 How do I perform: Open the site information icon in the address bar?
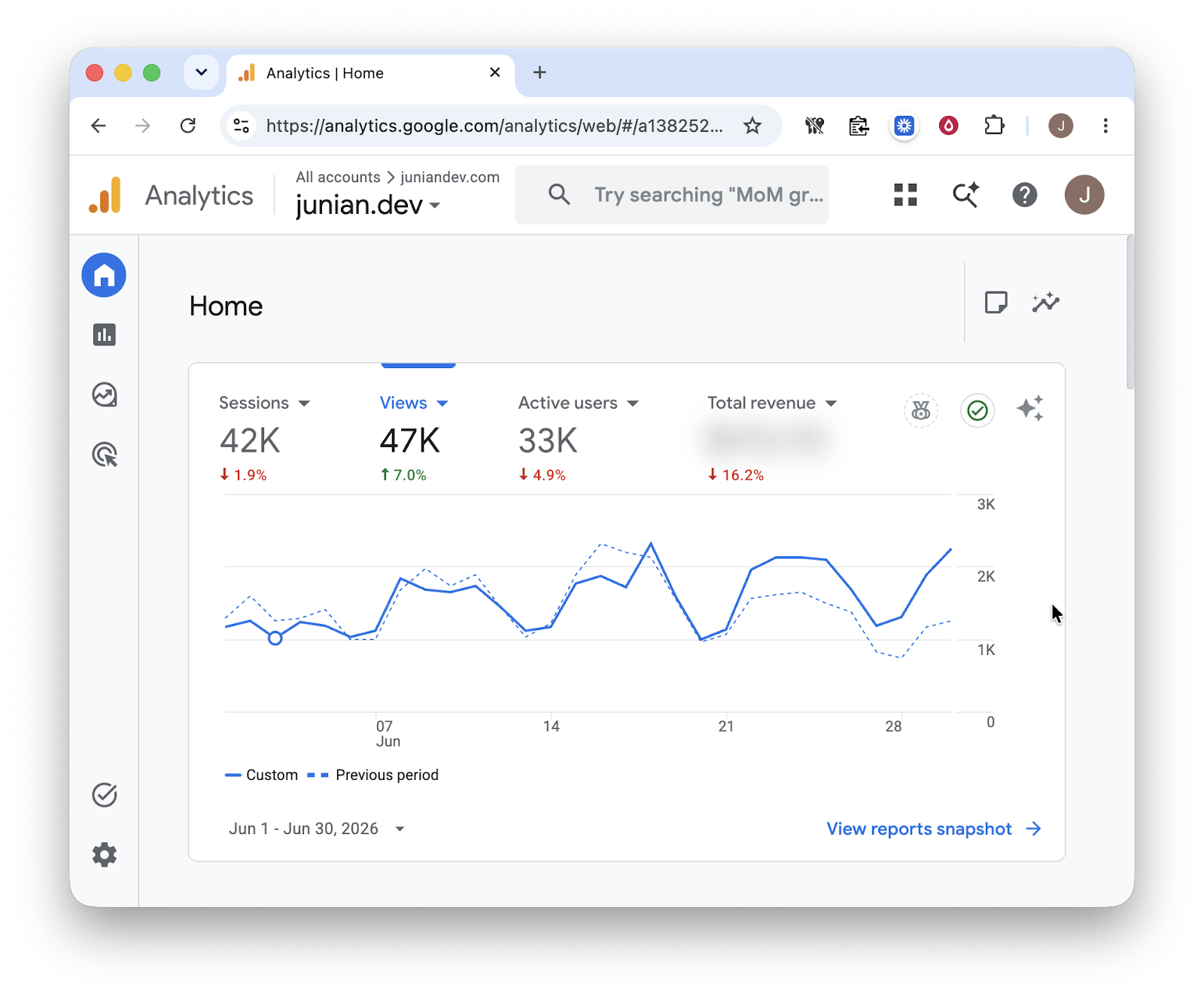[242, 126]
